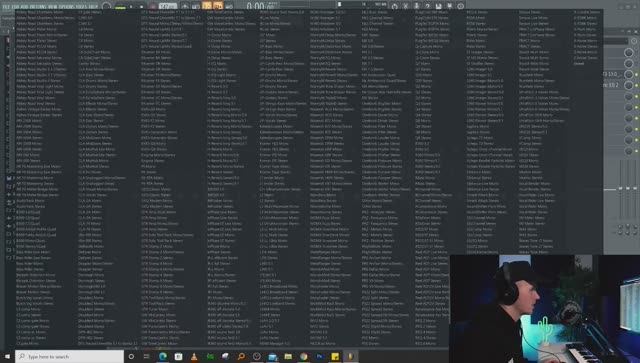
Task: Open the PATTERNS menu
Action: click(x=39, y=7)
